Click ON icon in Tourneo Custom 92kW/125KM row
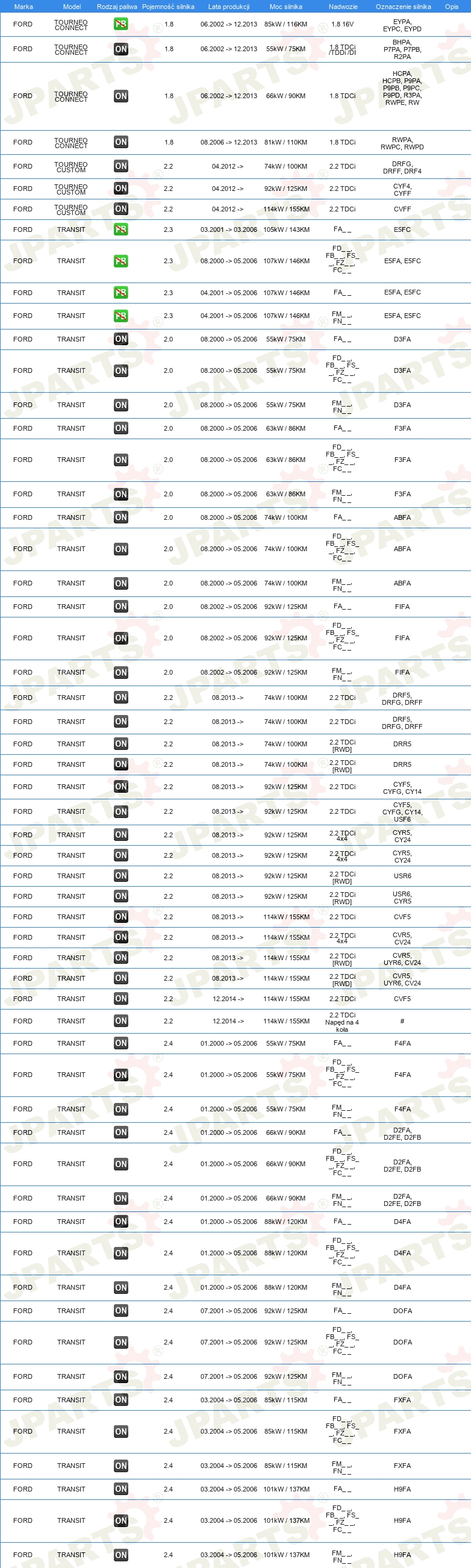 [x=120, y=189]
